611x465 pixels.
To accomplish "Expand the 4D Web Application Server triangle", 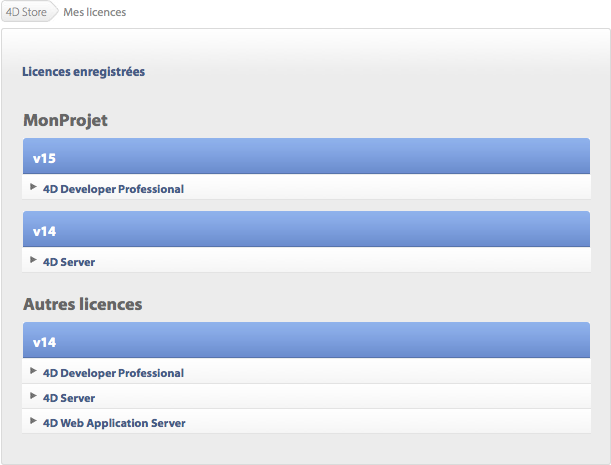I will pyautogui.click(x=34, y=421).
